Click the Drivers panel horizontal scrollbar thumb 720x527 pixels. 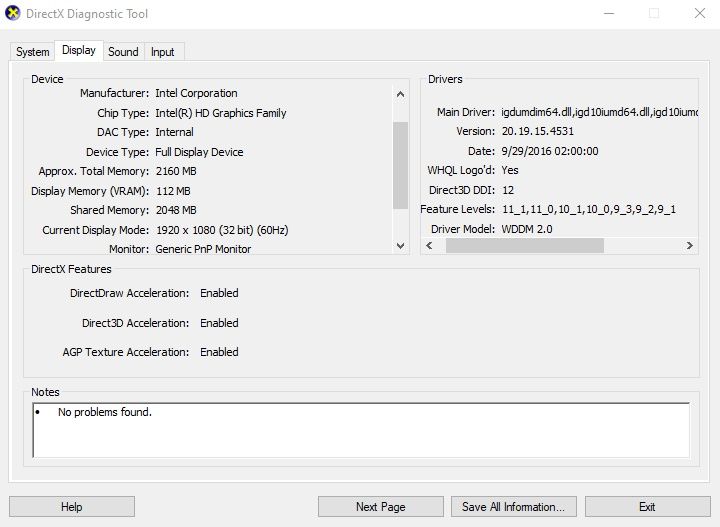[525, 246]
